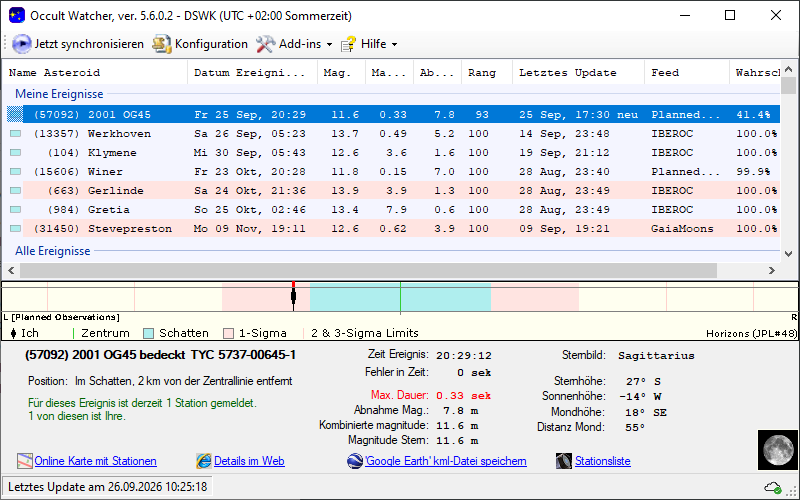This screenshot has height=500, width=800.
Task: Click the horizontal scrollbar right arrow
Action: (771, 270)
